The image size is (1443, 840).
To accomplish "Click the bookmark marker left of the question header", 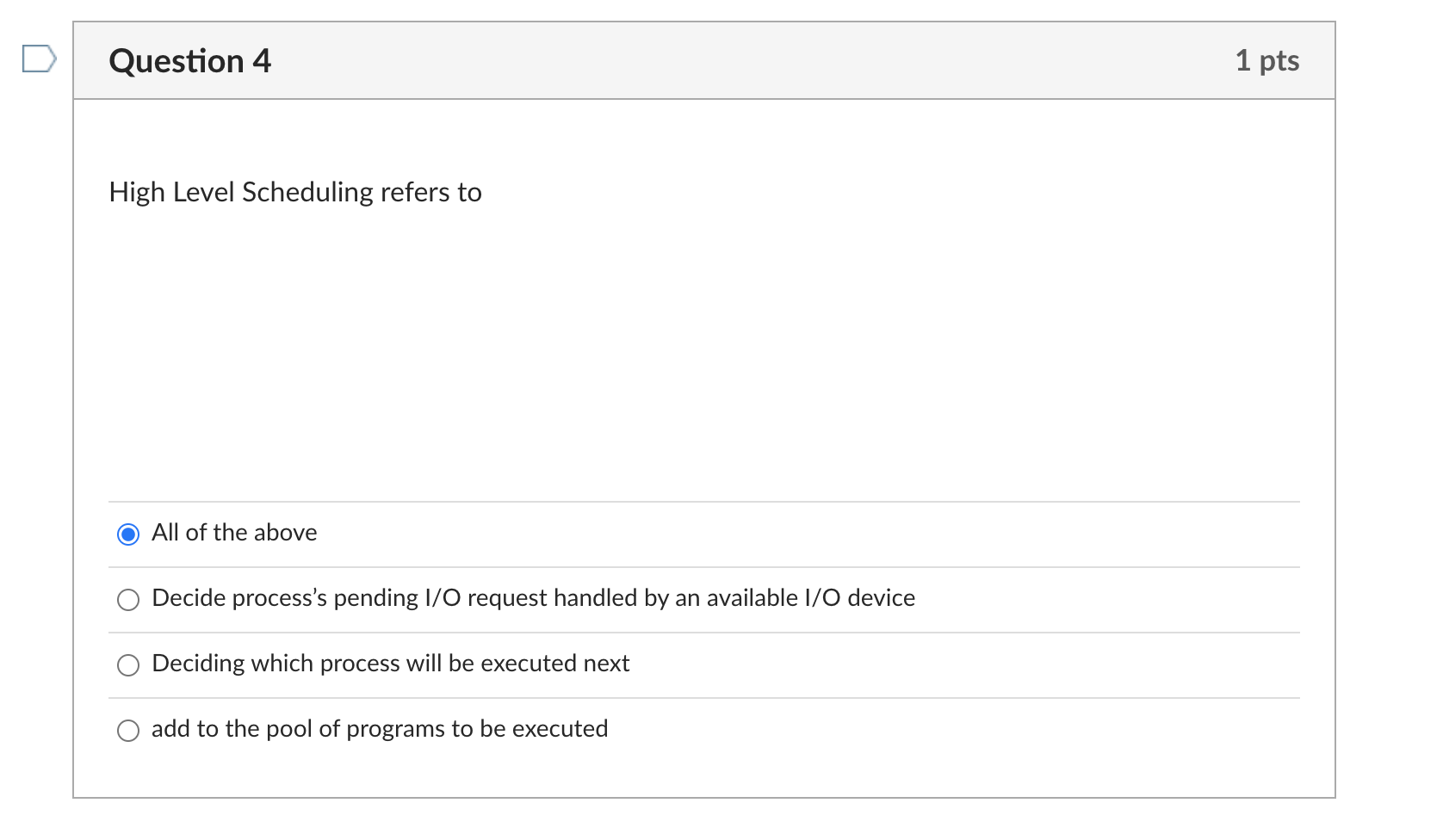I will (40, 59).
